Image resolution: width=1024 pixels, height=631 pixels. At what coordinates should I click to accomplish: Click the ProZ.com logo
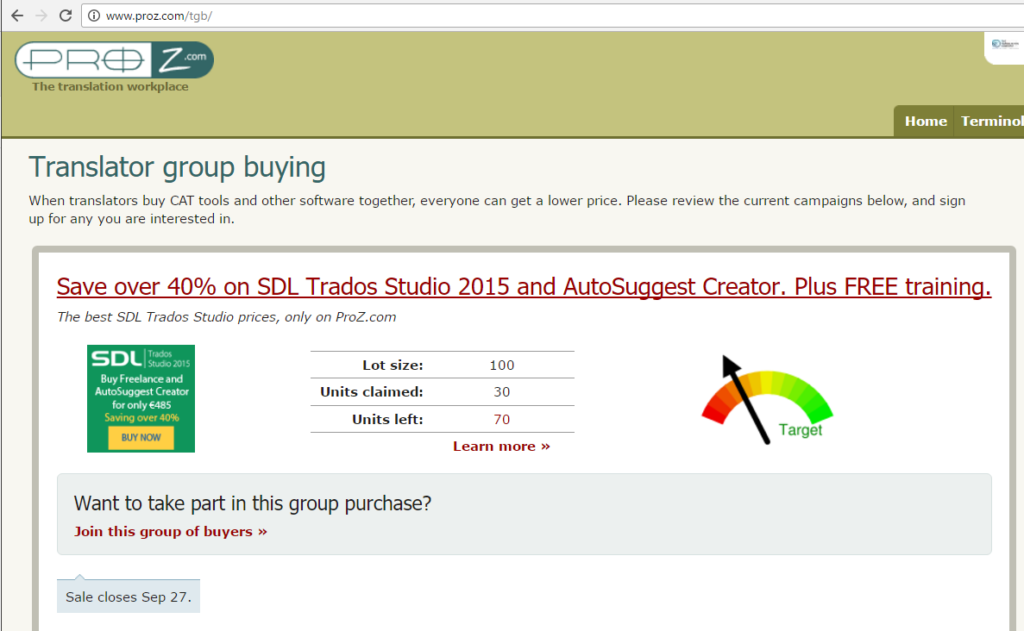point(114,60)
